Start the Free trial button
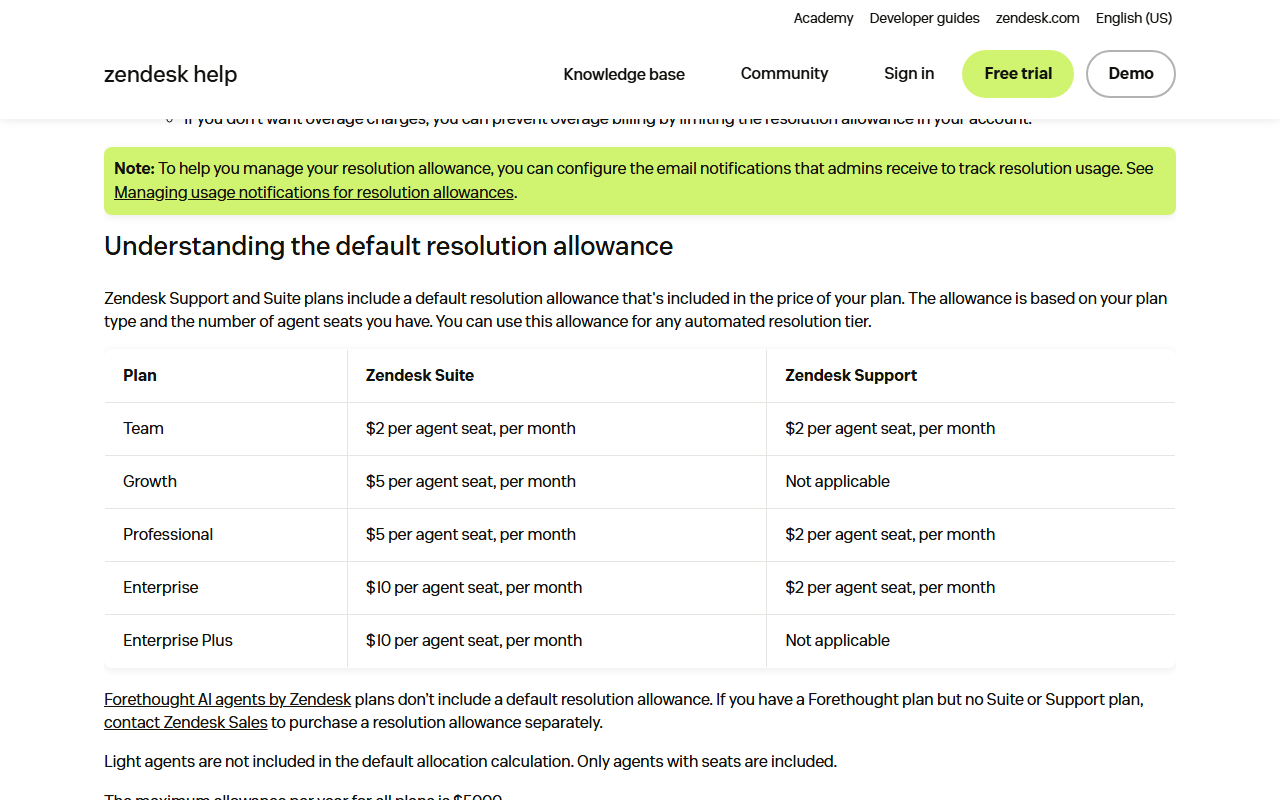 [x=1018, y=74]
